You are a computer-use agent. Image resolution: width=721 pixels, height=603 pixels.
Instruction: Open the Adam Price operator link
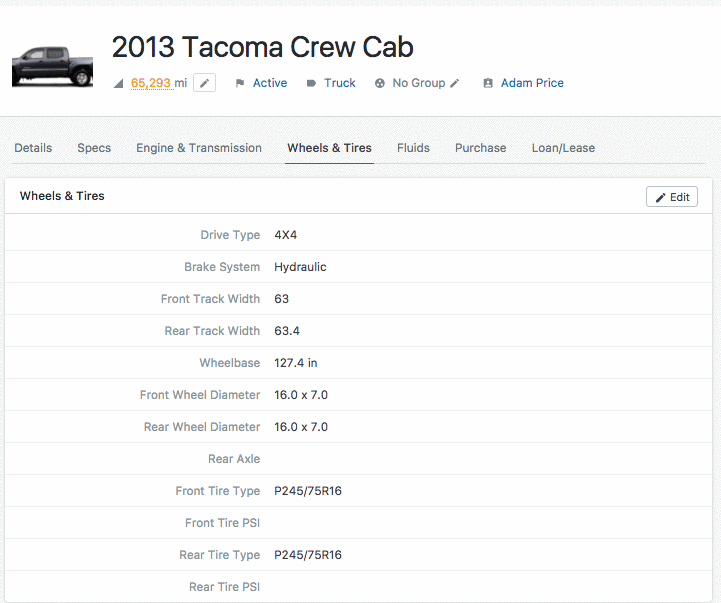[x=532, y=83]
